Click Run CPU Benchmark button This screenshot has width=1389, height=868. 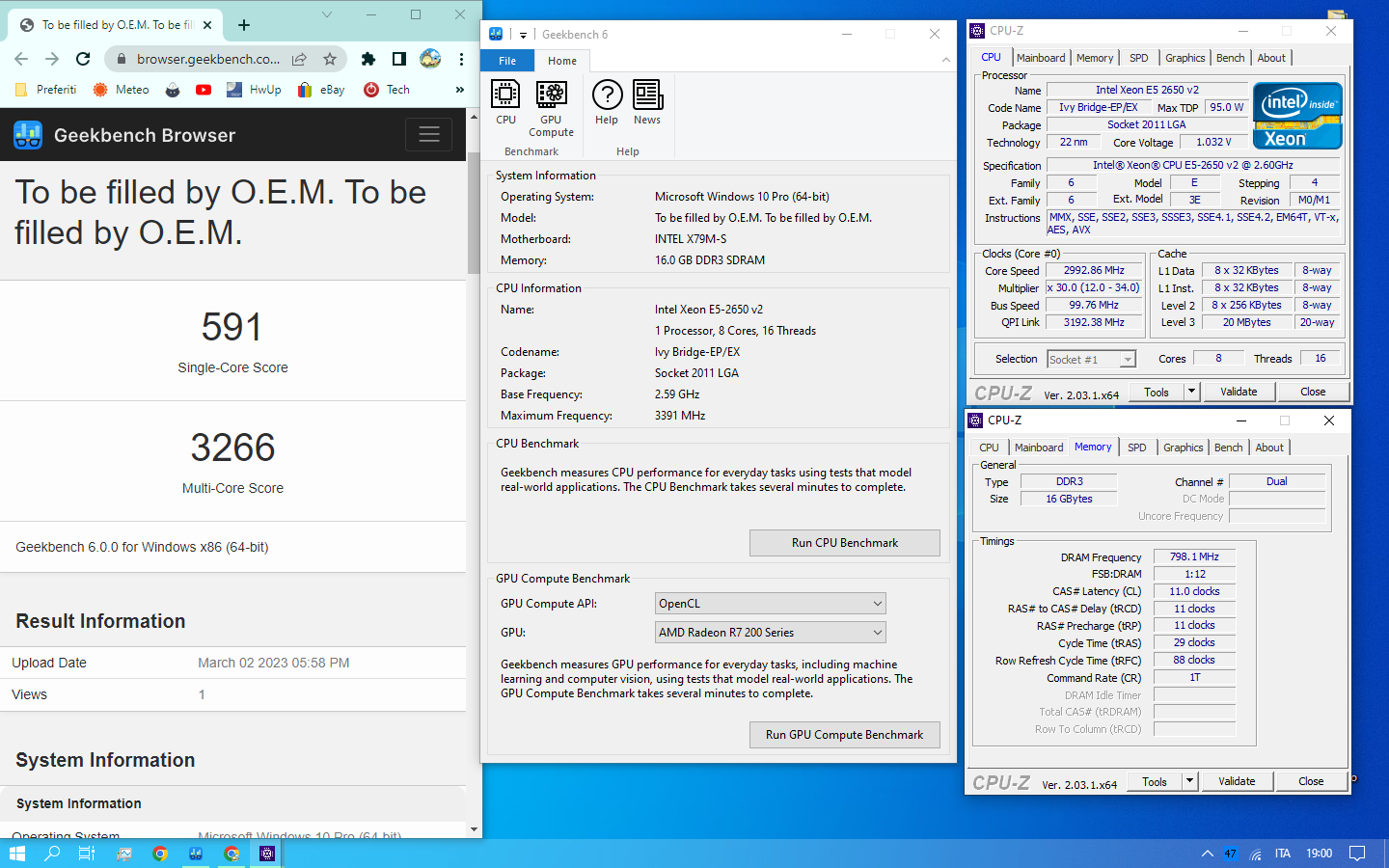845,543
